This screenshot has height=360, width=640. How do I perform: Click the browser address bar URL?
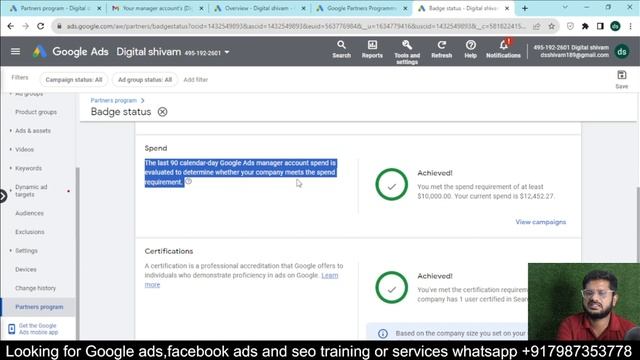tap(296, 26)
